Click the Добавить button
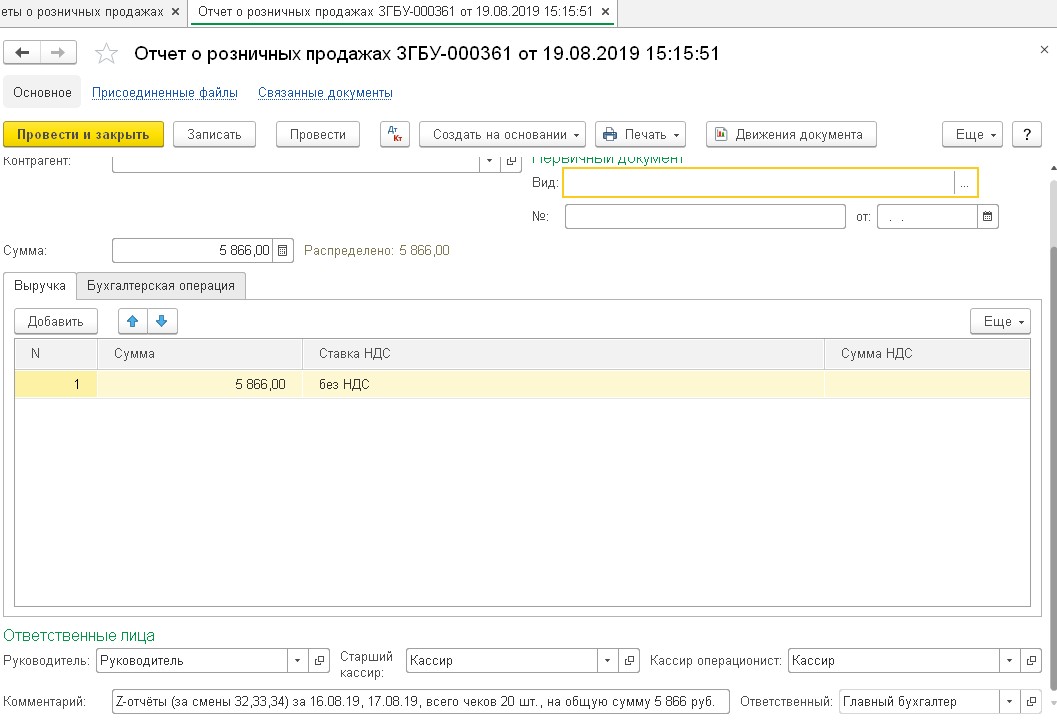Viewport: 1057px width, 723px height. pos(56,321)
